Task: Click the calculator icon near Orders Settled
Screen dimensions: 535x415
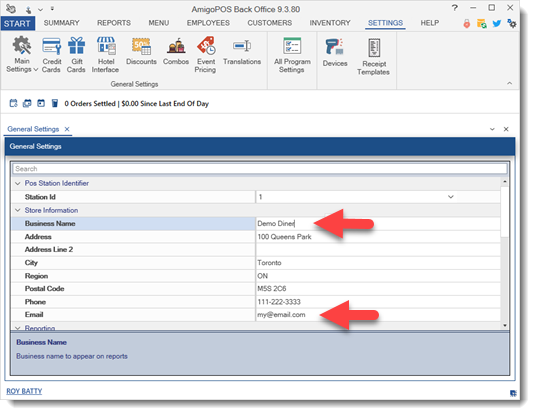Action: click(55, 103)
